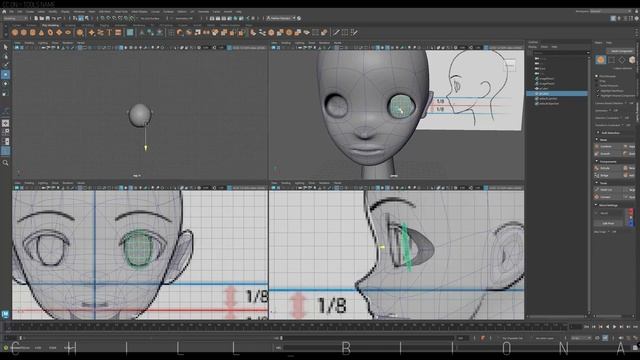This screenshot has height=360, width=640.
Task: Select the Tweak/Marquee radio option
Action: pos(597,86)
